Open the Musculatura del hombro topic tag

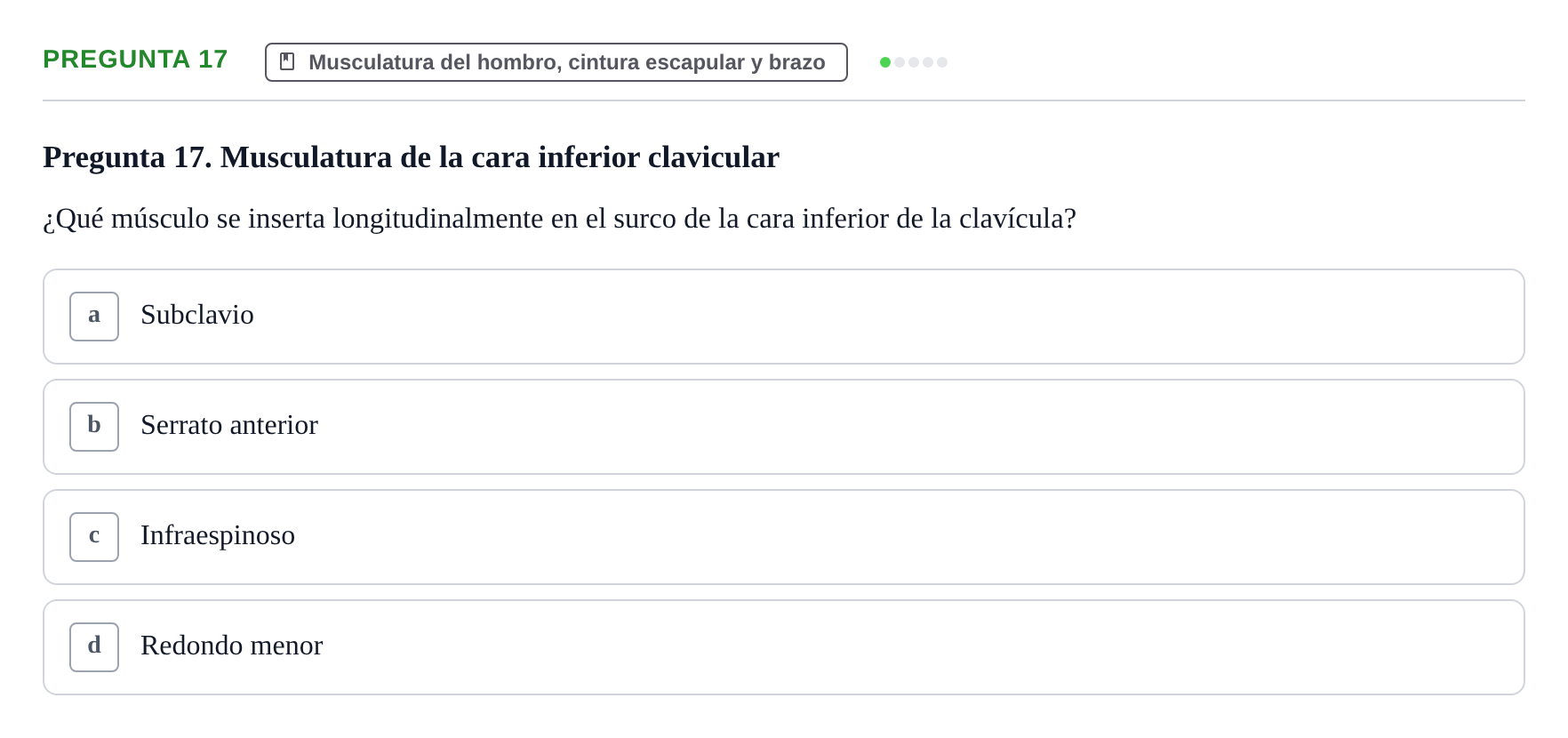click(x=556, y=62)
